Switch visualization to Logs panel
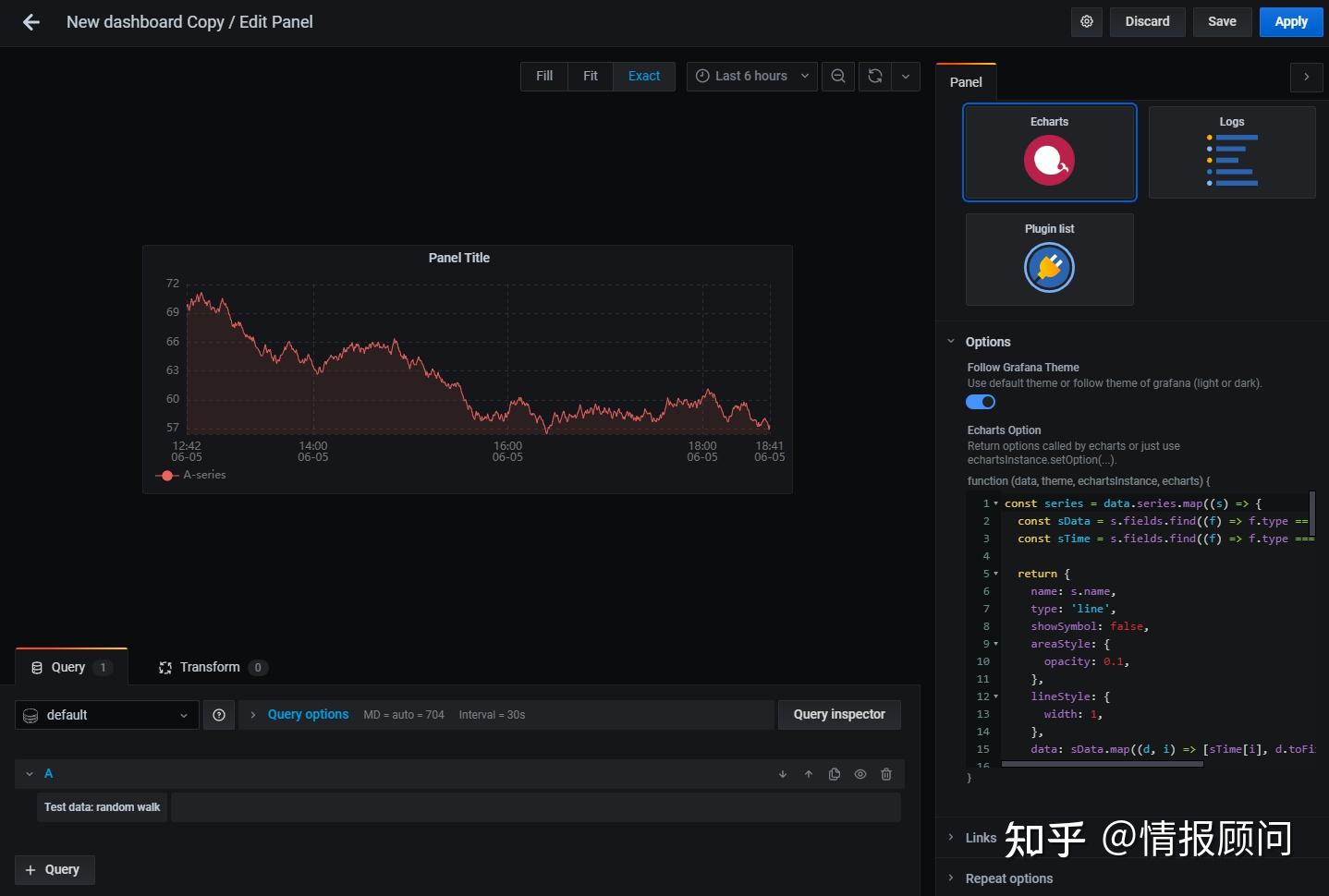The height and width of the screenshot is (896, 1329). coord(1231,152)
